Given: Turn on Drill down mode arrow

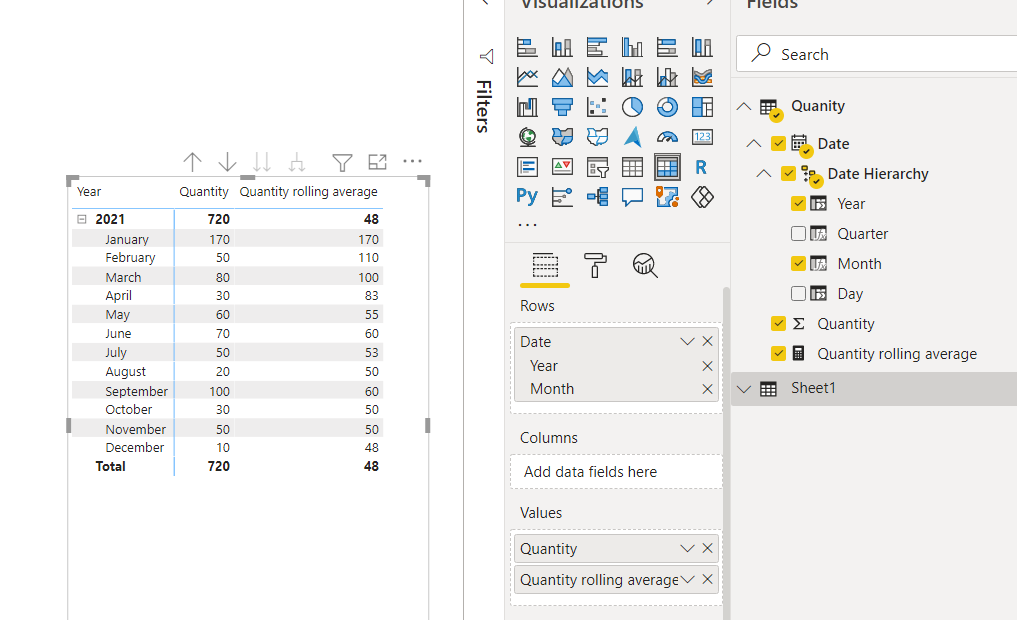Looking at the screenshot, I should 227,161.
